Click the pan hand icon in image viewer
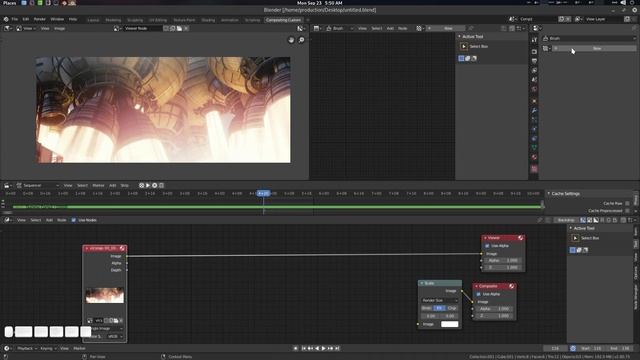This screenshot has width=640, height=360. [x=291, y=40]
